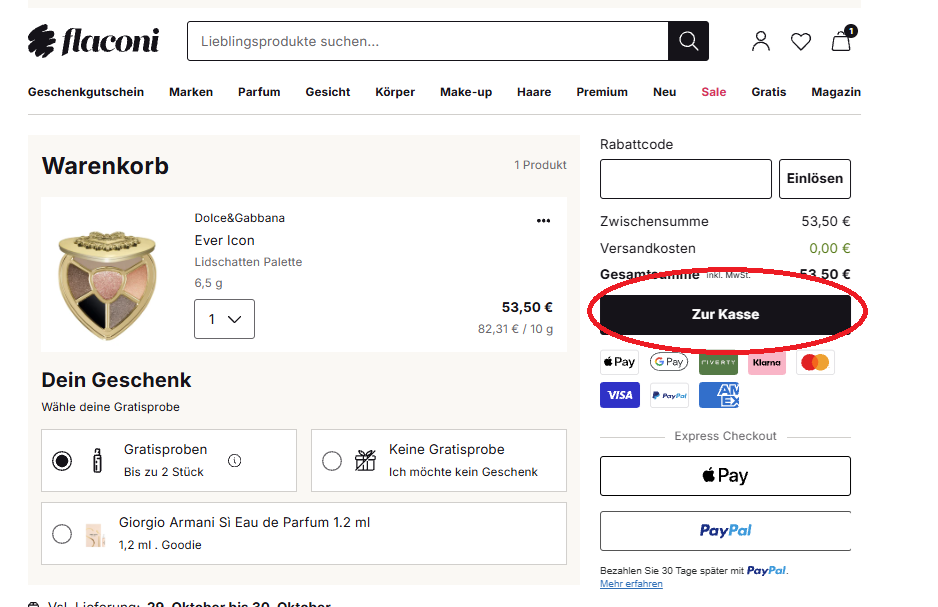The height and width of the screenshot is (607, 938).
Task: Open the user account icon
Action: coord(761,41)
